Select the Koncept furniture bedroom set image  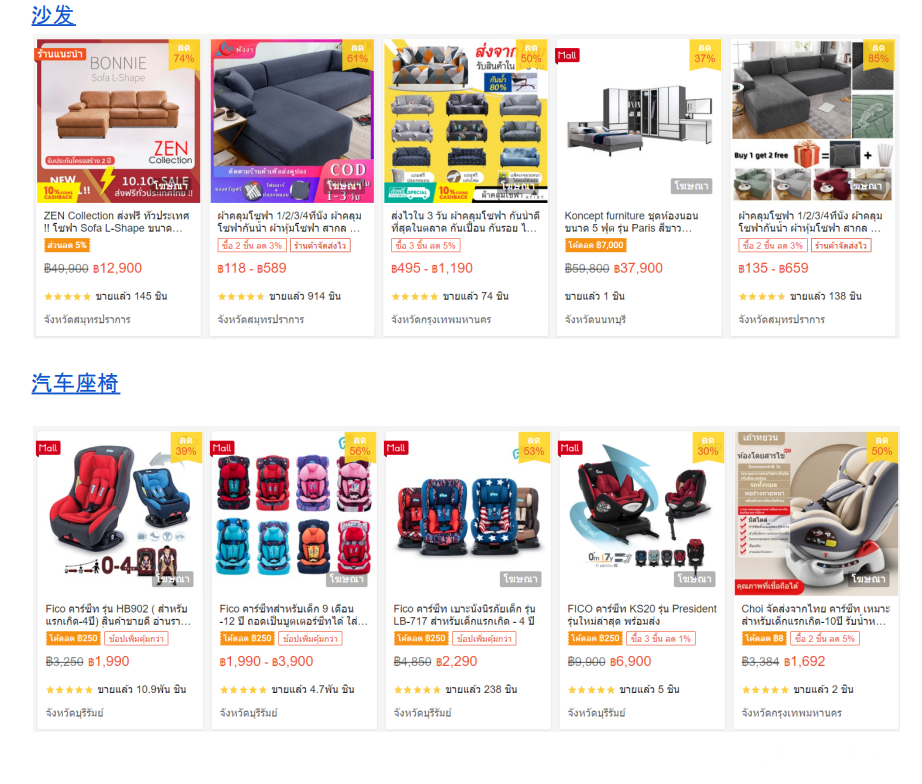[639, 121]
